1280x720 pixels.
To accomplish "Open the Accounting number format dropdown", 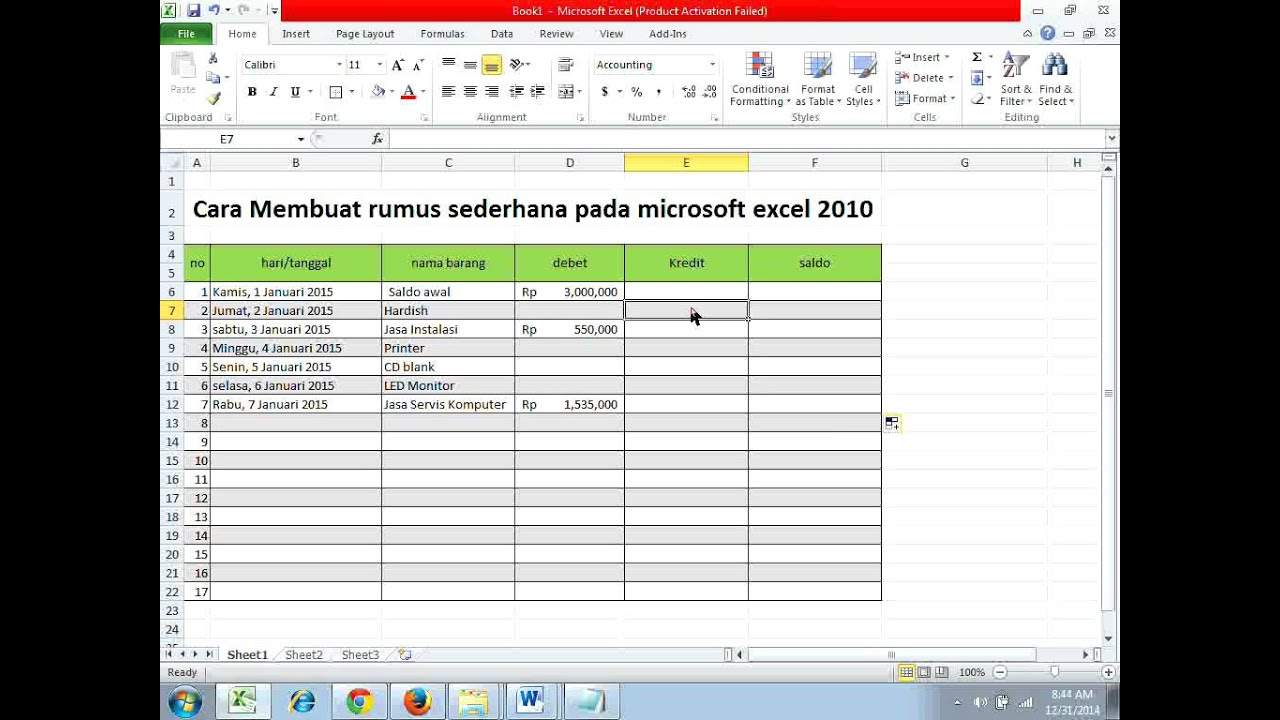I will click(x=712, y=65).
